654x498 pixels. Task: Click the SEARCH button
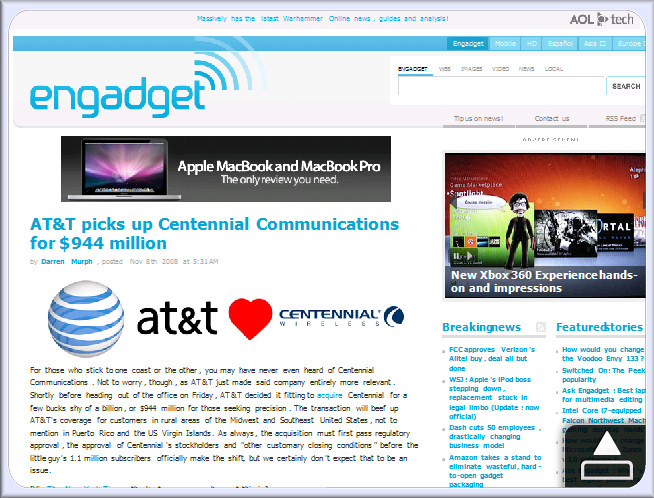[626, 86]
